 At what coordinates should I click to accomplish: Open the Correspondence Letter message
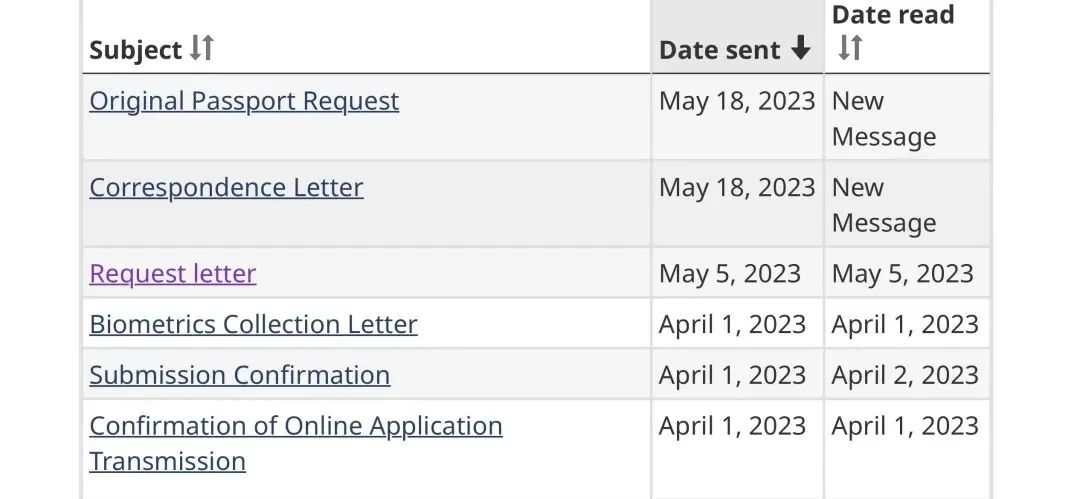click(x=226, y=188)
